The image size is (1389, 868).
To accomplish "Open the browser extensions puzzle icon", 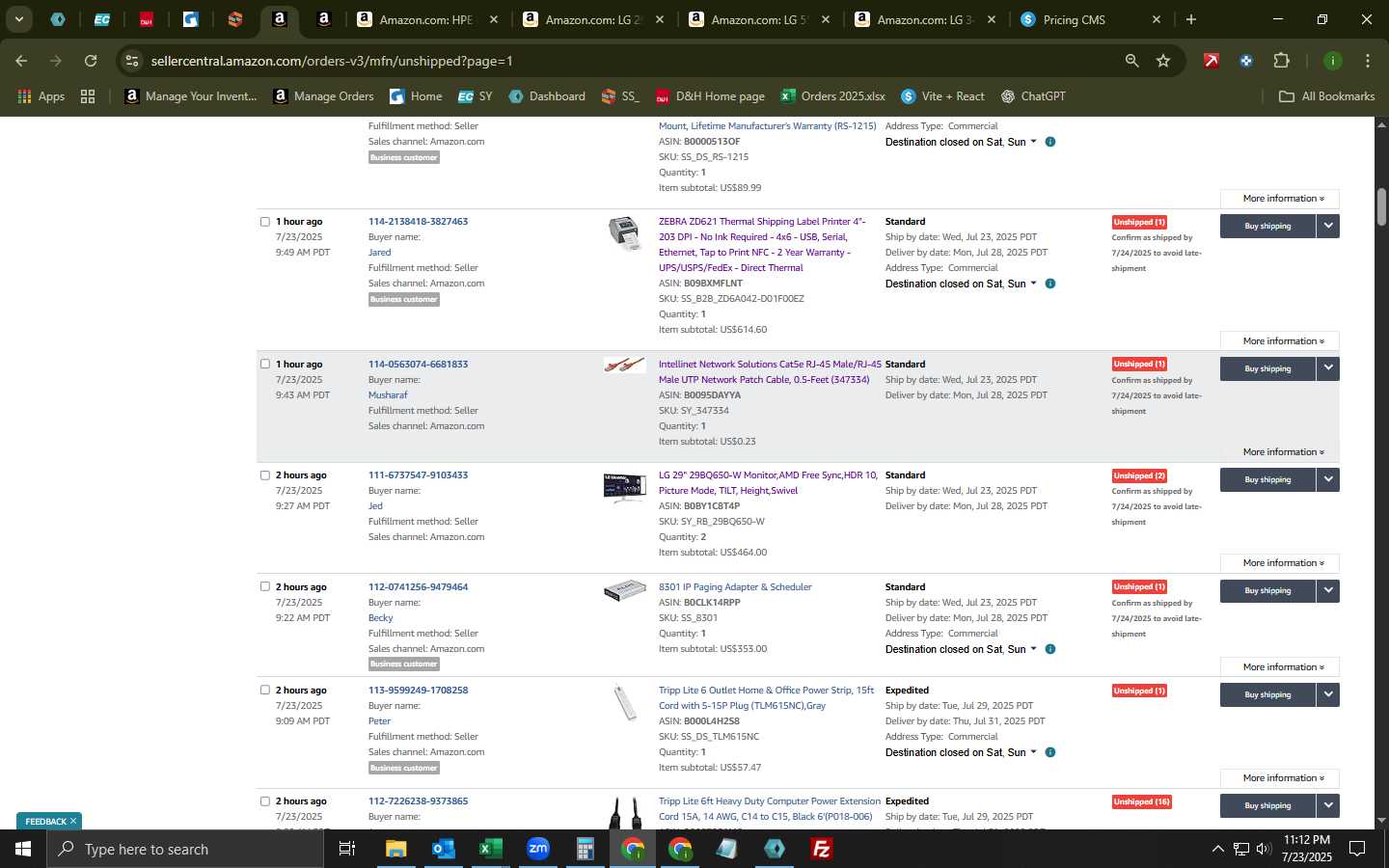I will click(1281, 61).
